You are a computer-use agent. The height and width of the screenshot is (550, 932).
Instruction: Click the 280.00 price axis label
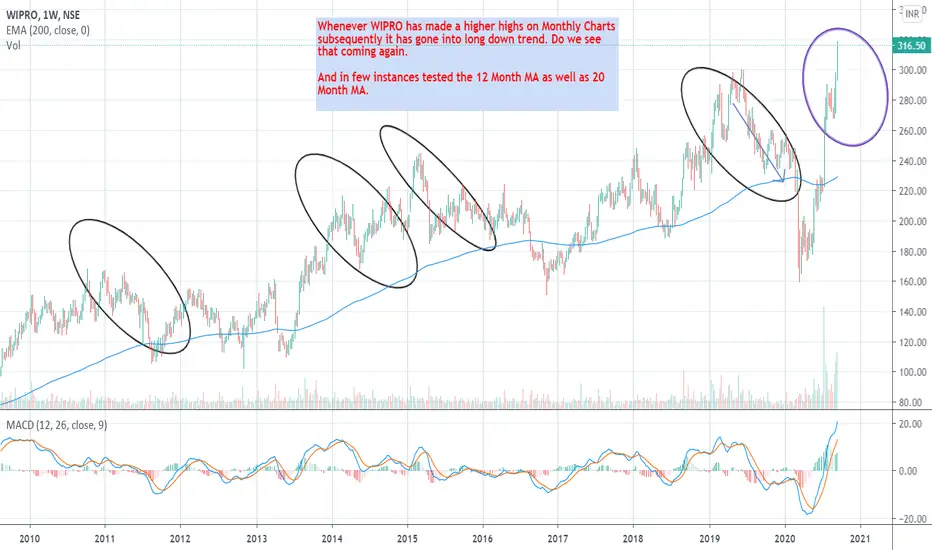[x=912, y=100]
